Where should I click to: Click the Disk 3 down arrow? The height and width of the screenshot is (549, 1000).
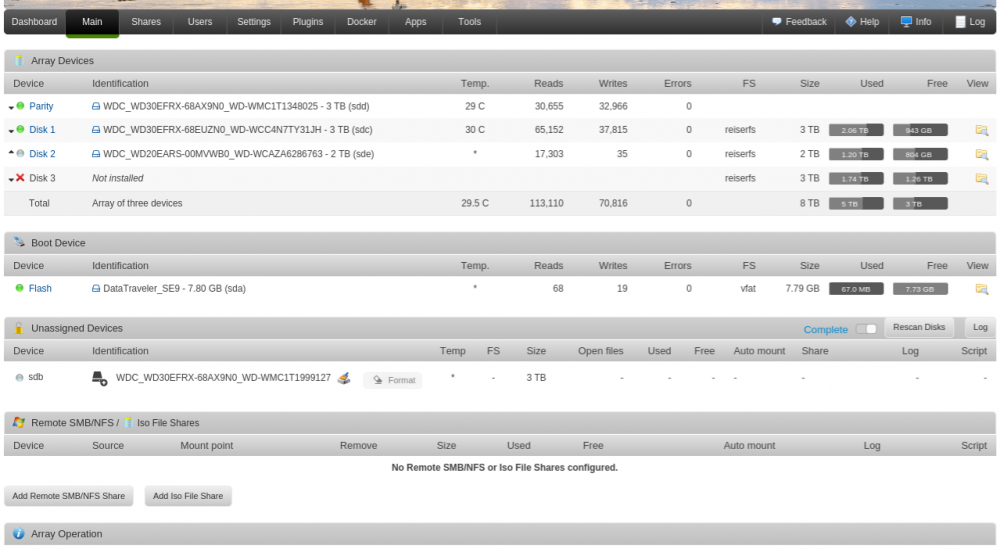[x=11, y=179]
